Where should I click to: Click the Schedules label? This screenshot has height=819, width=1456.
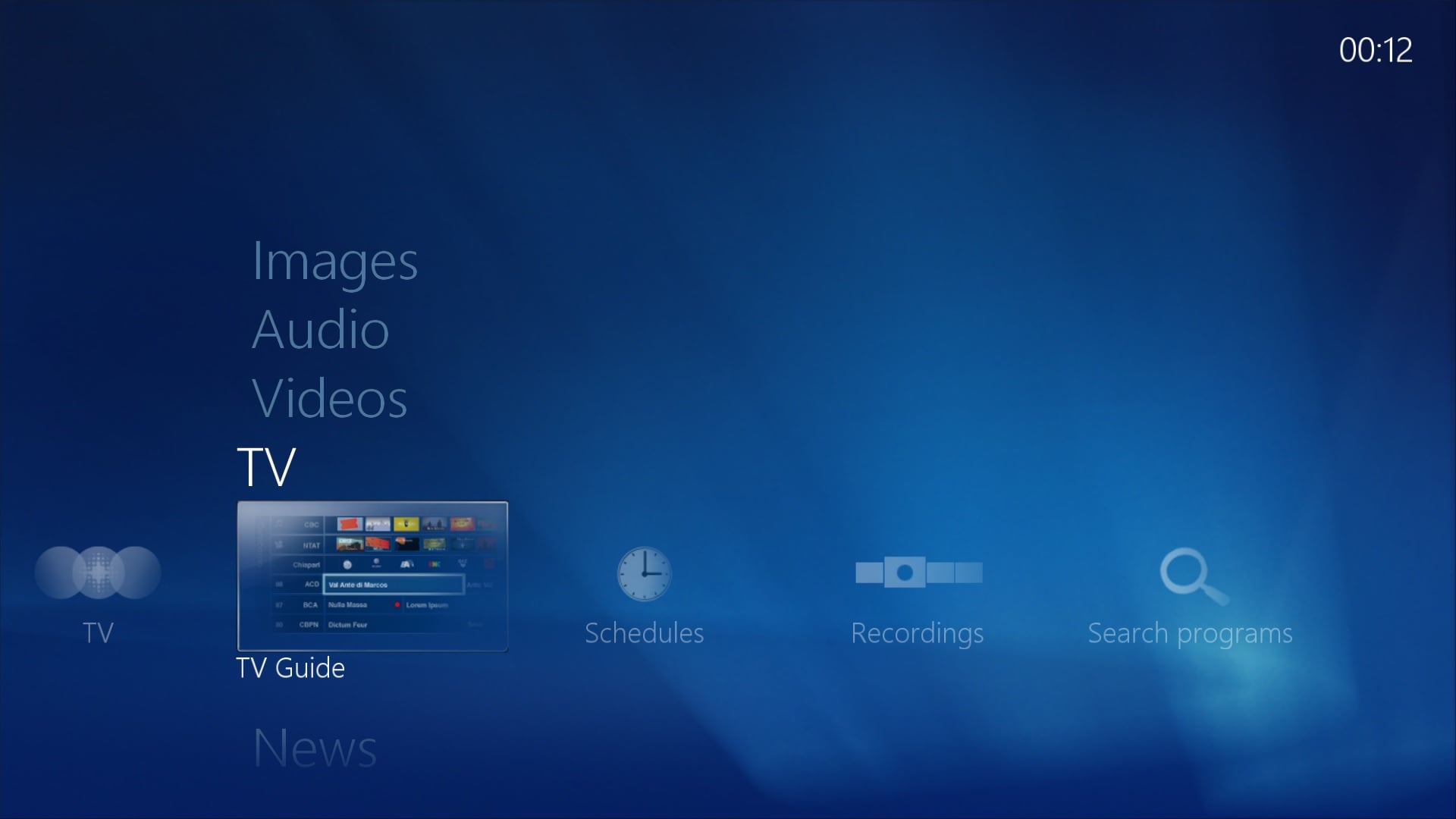pyautogui.click(x=644, y=633)
